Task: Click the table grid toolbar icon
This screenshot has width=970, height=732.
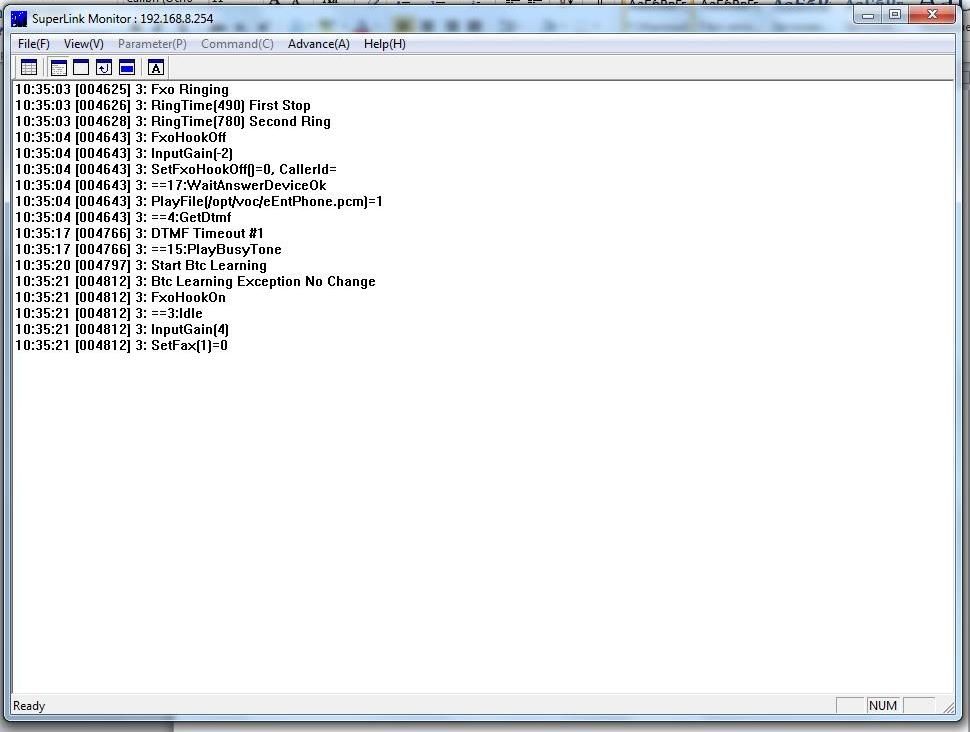Action: (29, 68)
